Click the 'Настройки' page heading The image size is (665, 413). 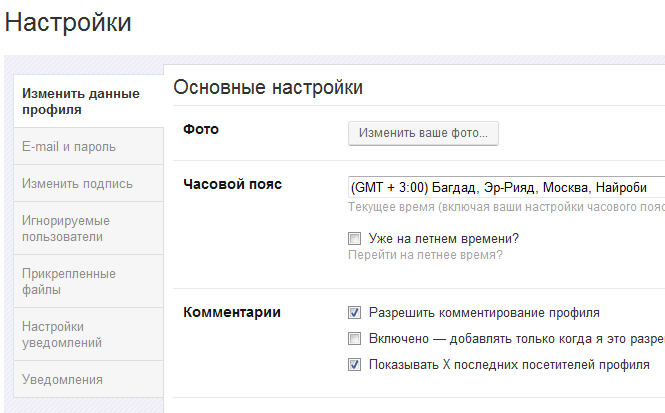[x=68, y=21]
